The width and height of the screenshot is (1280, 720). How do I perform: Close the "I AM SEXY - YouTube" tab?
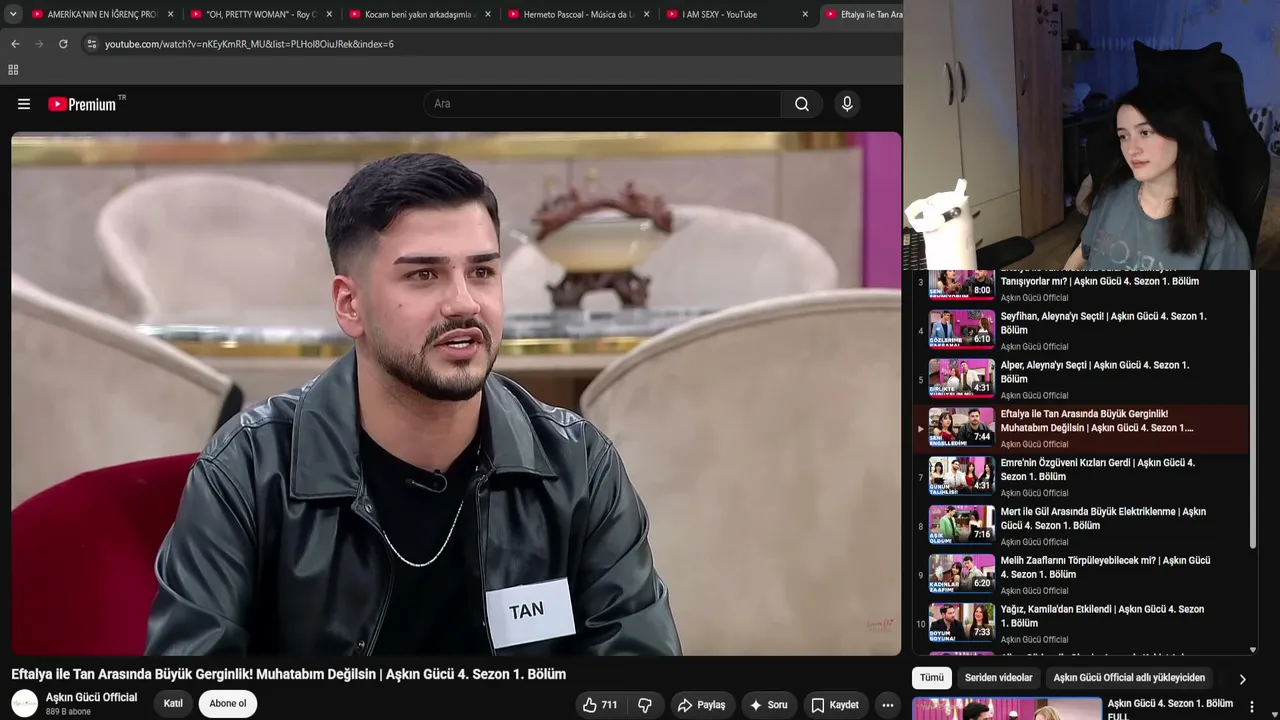pos(805,15)
